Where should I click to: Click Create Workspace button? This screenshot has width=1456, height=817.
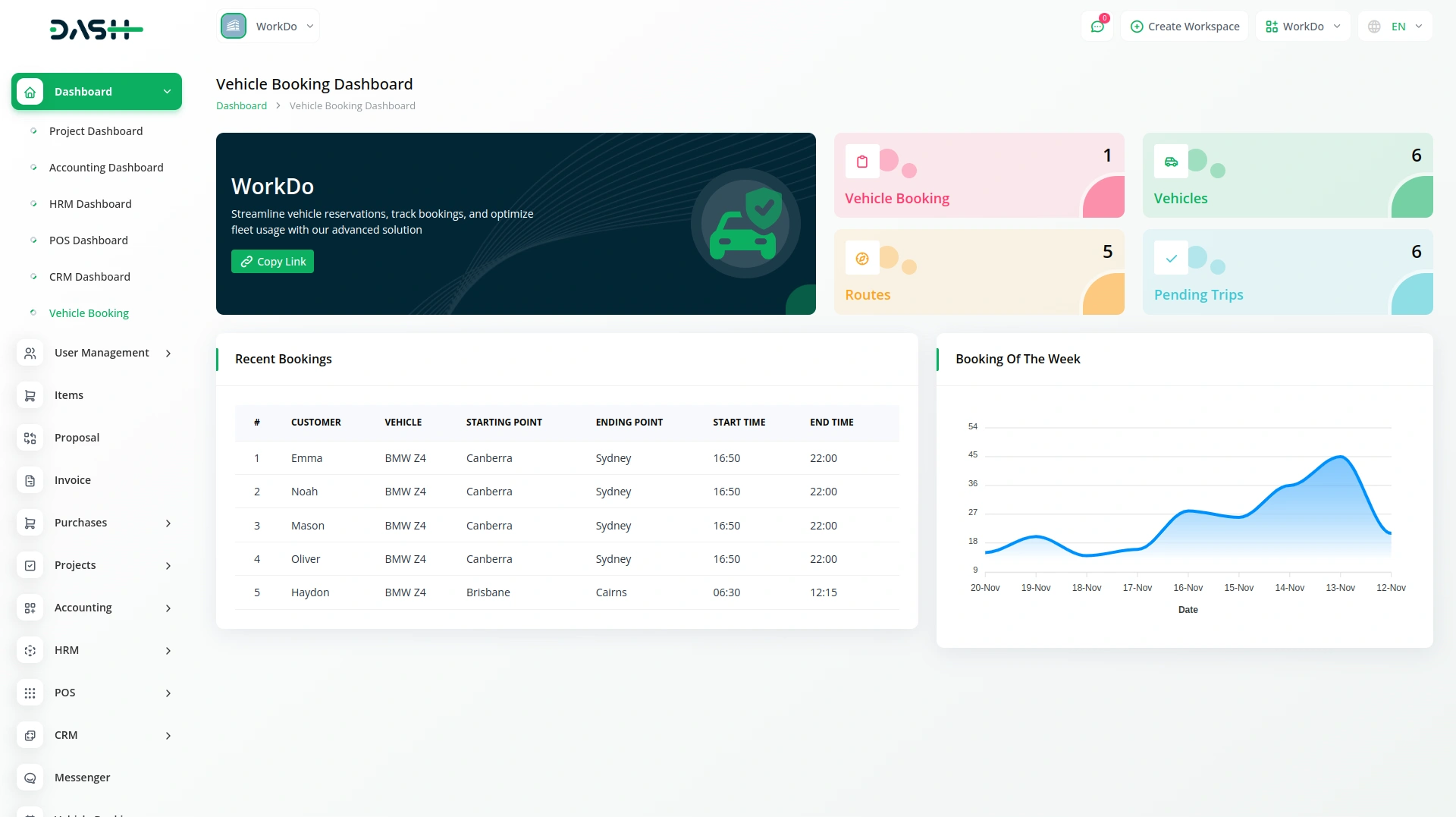coord(1185,27)
